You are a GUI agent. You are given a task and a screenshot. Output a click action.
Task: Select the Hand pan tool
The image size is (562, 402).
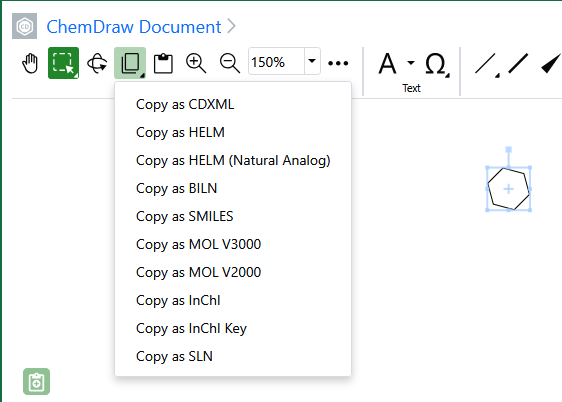tap(30, 63)
